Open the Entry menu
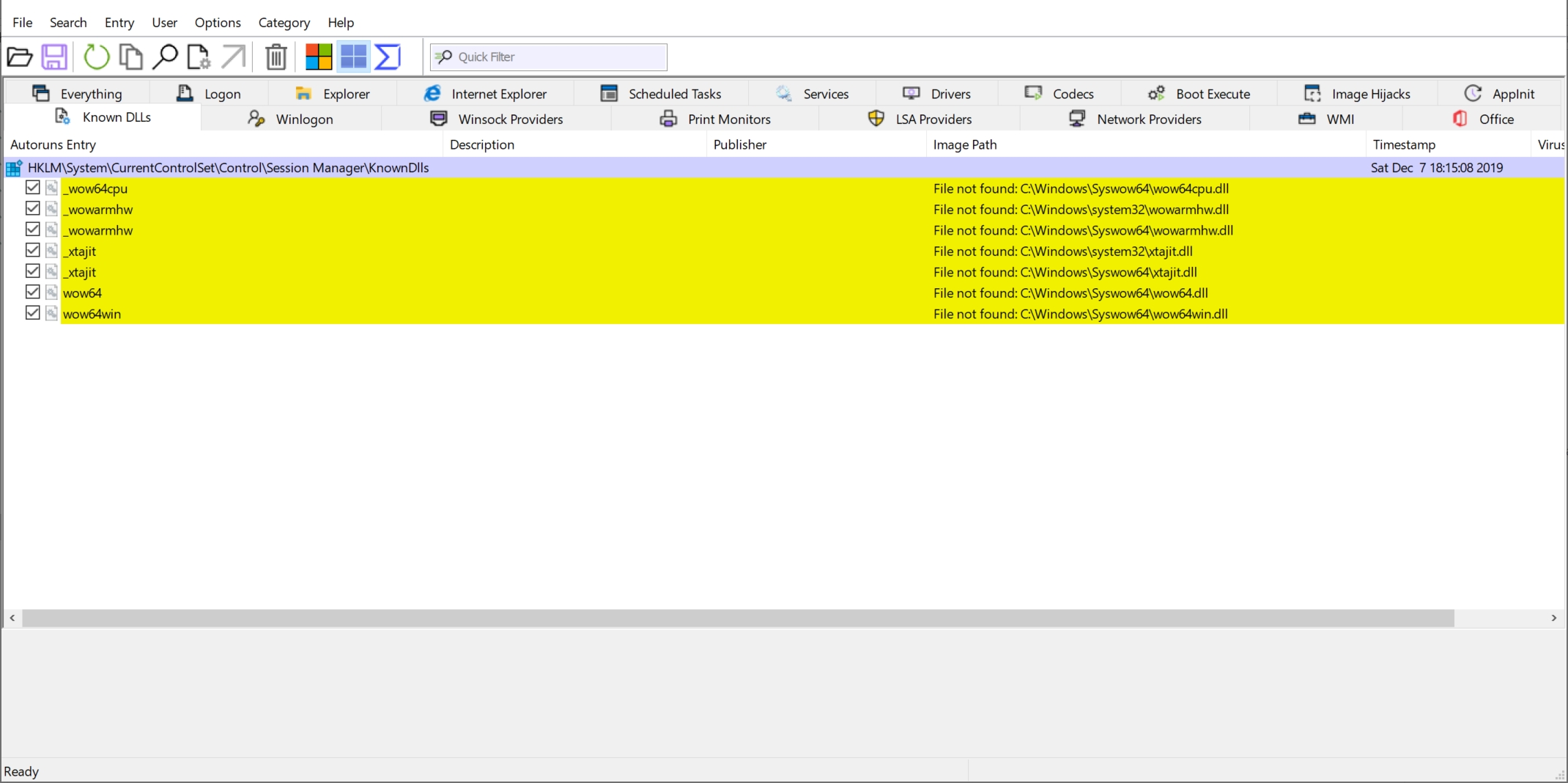Image resolution: width=1568 pixels, height=783 pixels. click(x=119, y=22)
